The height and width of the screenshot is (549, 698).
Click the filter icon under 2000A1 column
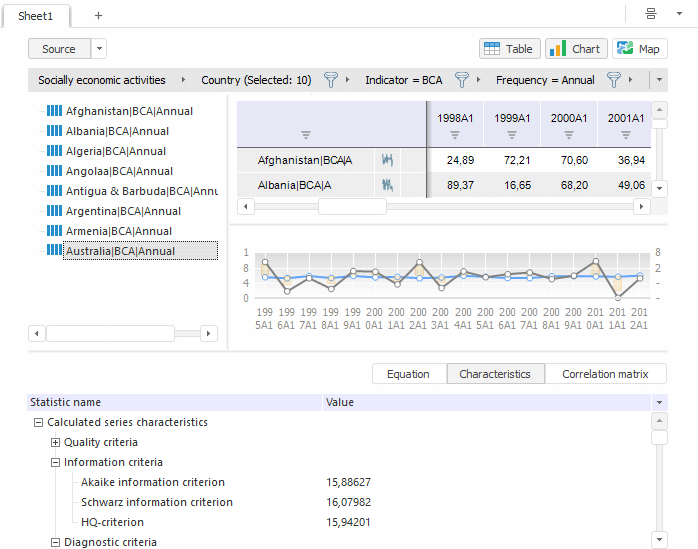pos(568,134)
